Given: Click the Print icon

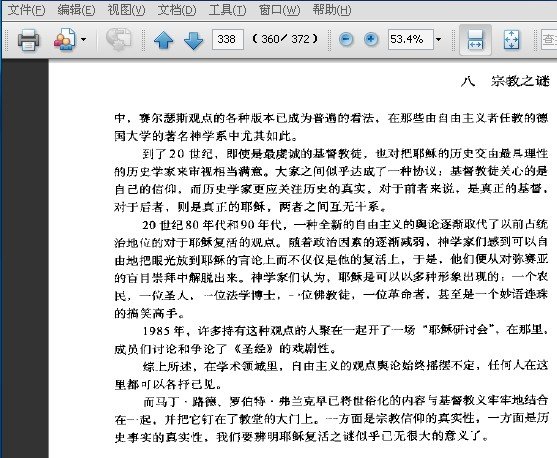Looking at the screenshot, I should (x=28, y=39).
